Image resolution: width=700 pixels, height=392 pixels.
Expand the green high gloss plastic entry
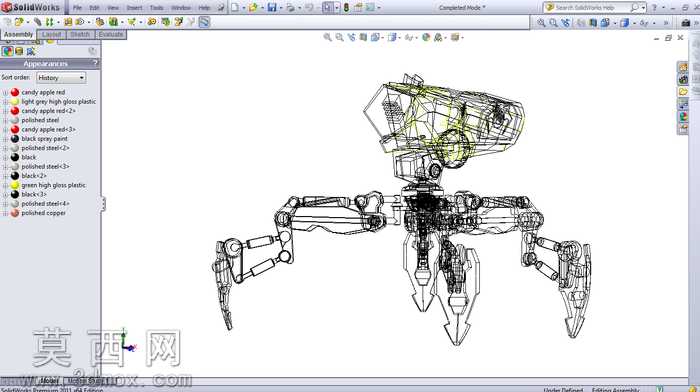5,185
